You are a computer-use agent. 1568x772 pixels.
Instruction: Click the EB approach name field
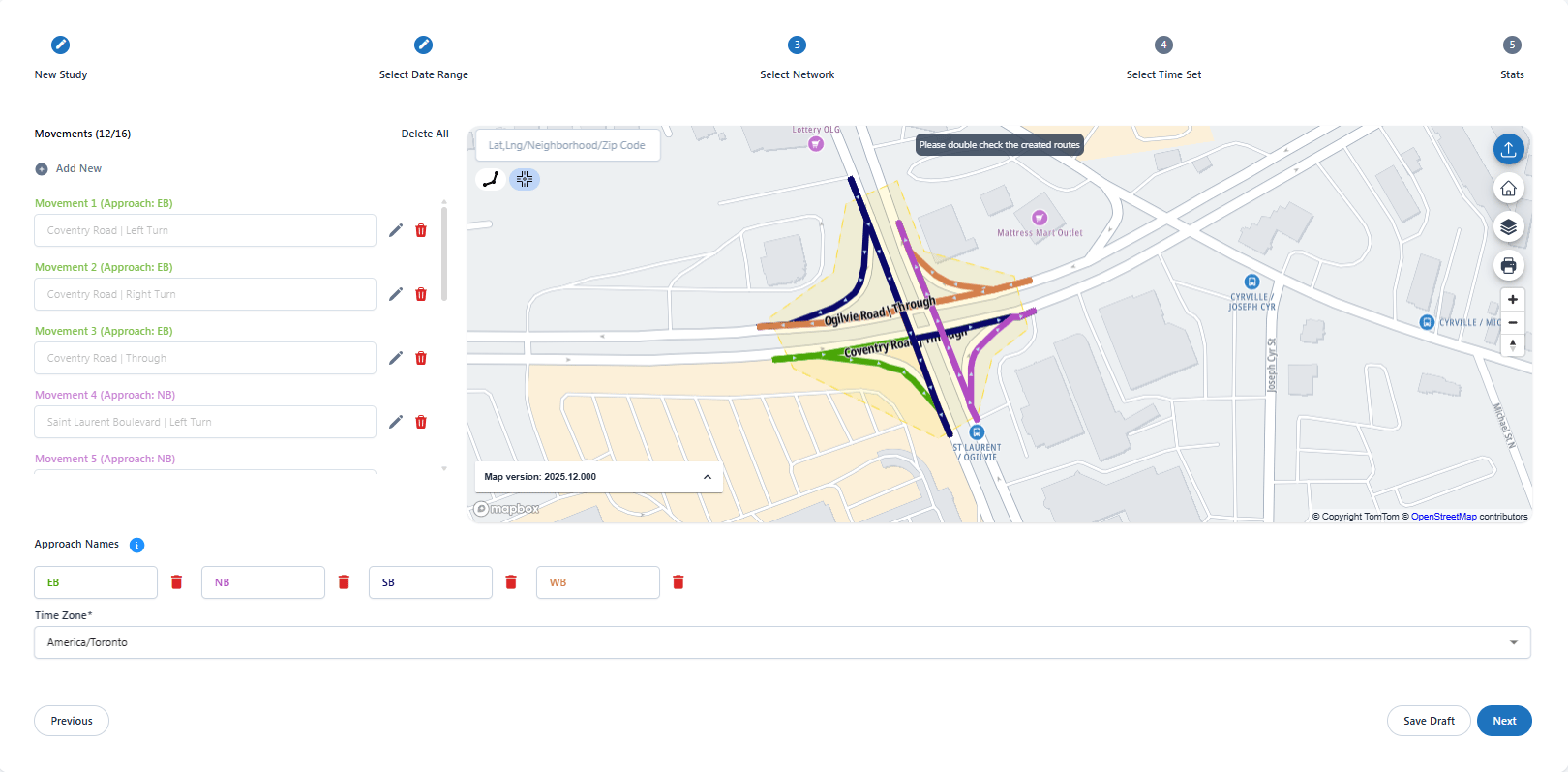[x=96, y=582]
